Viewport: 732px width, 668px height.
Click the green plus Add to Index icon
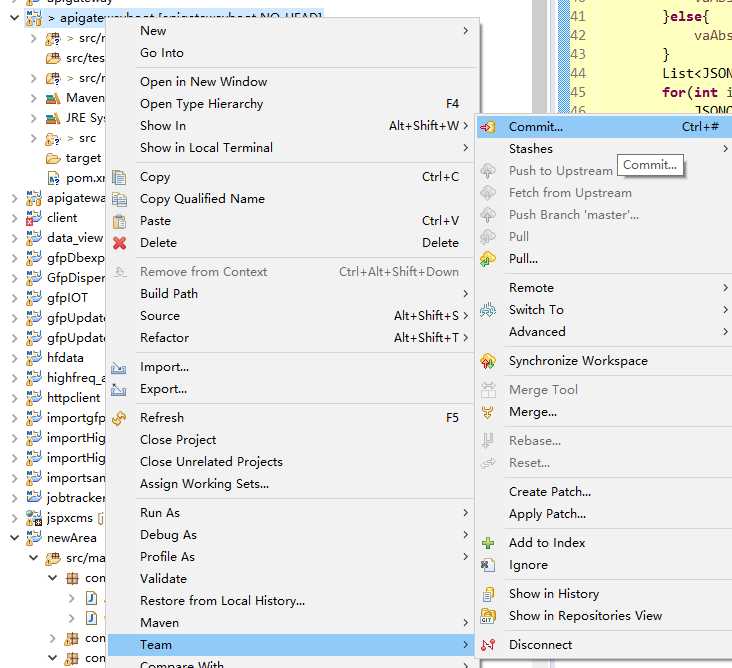pyautogui.click(x=488, y=543)
